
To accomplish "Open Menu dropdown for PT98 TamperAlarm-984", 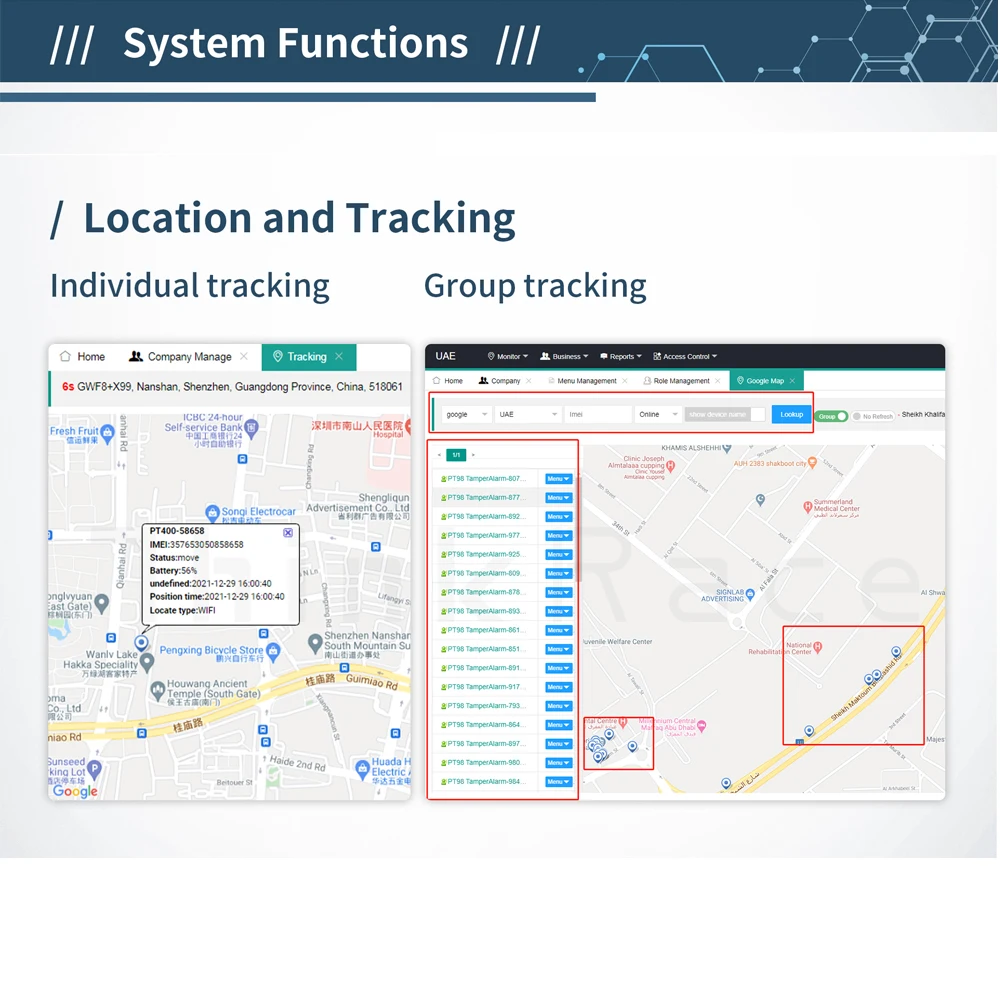I will [x=558, y=782].
